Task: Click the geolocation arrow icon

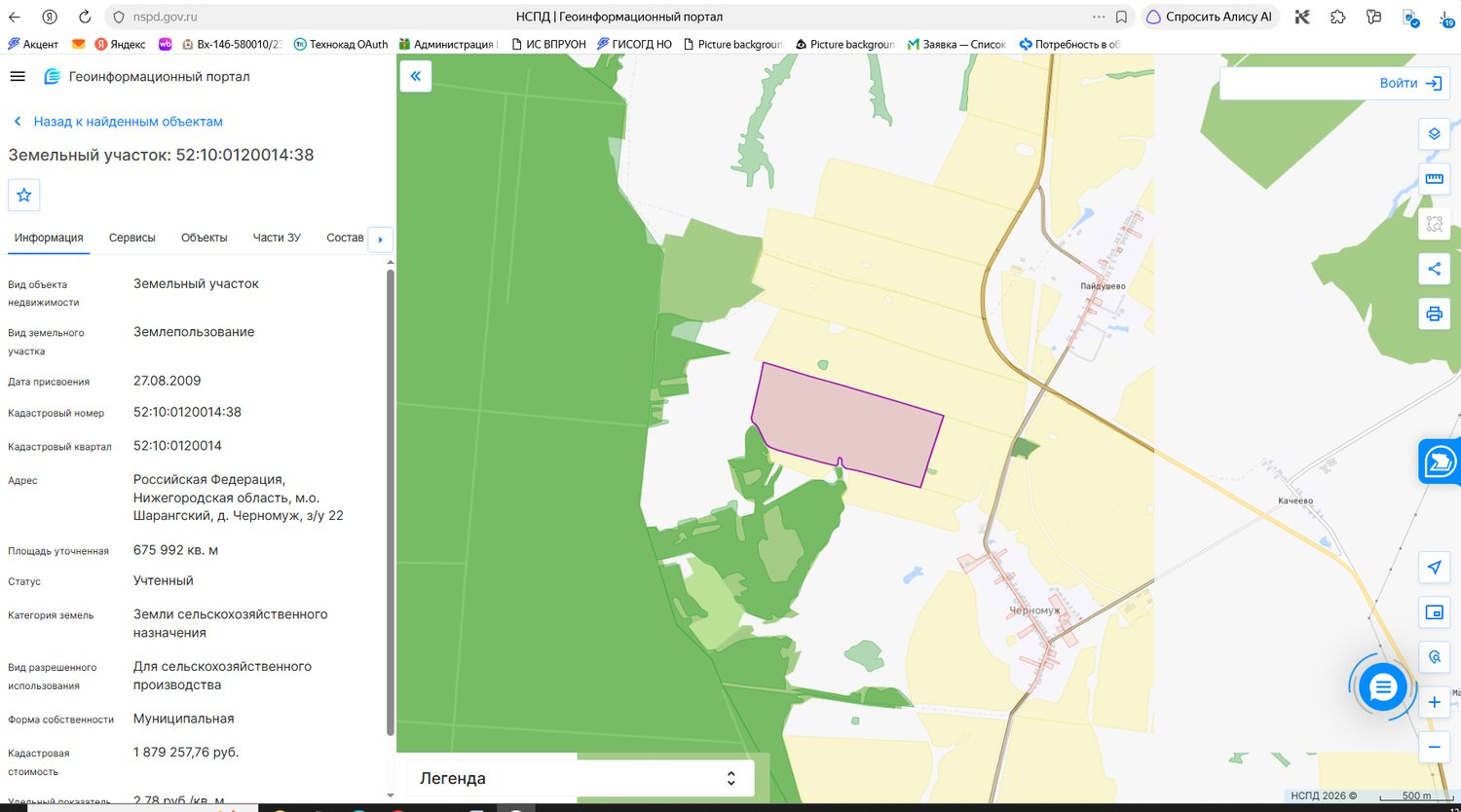Action: point(1434,568)
